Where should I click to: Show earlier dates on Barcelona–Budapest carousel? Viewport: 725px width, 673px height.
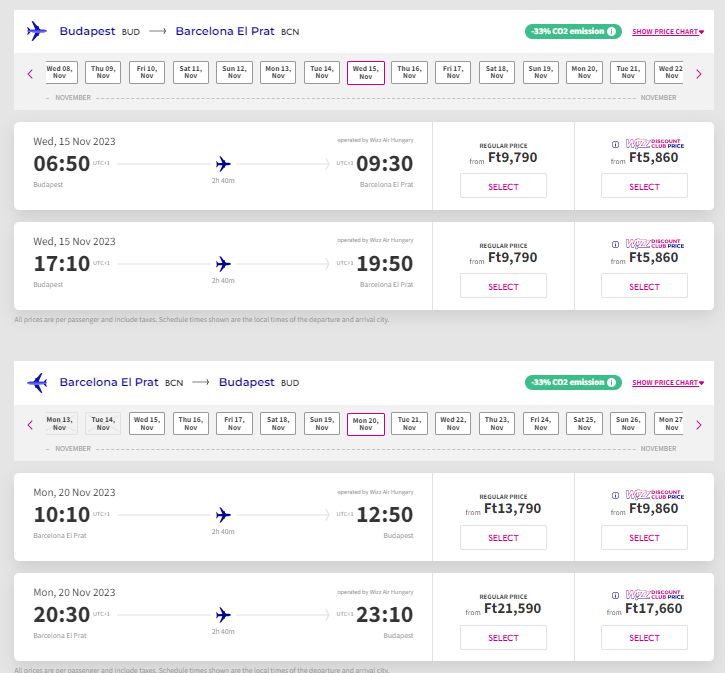31,425
